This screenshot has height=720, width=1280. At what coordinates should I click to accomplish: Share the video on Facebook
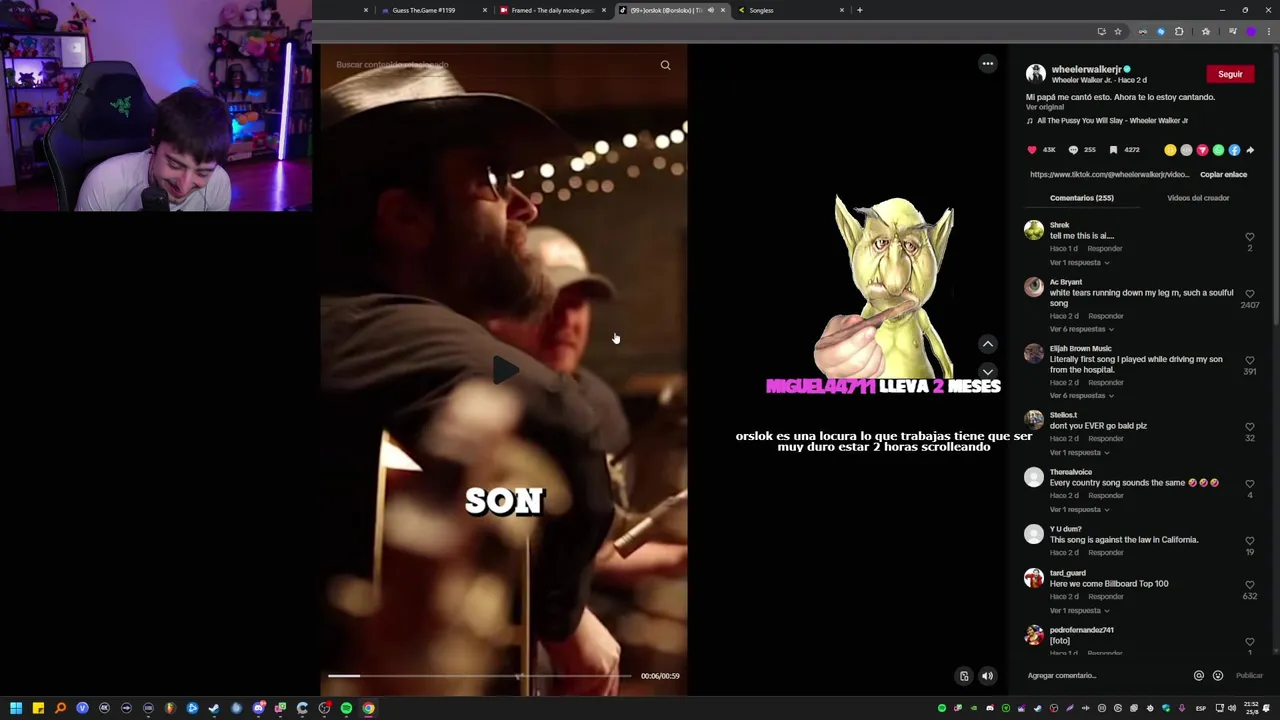[1234, 150]
